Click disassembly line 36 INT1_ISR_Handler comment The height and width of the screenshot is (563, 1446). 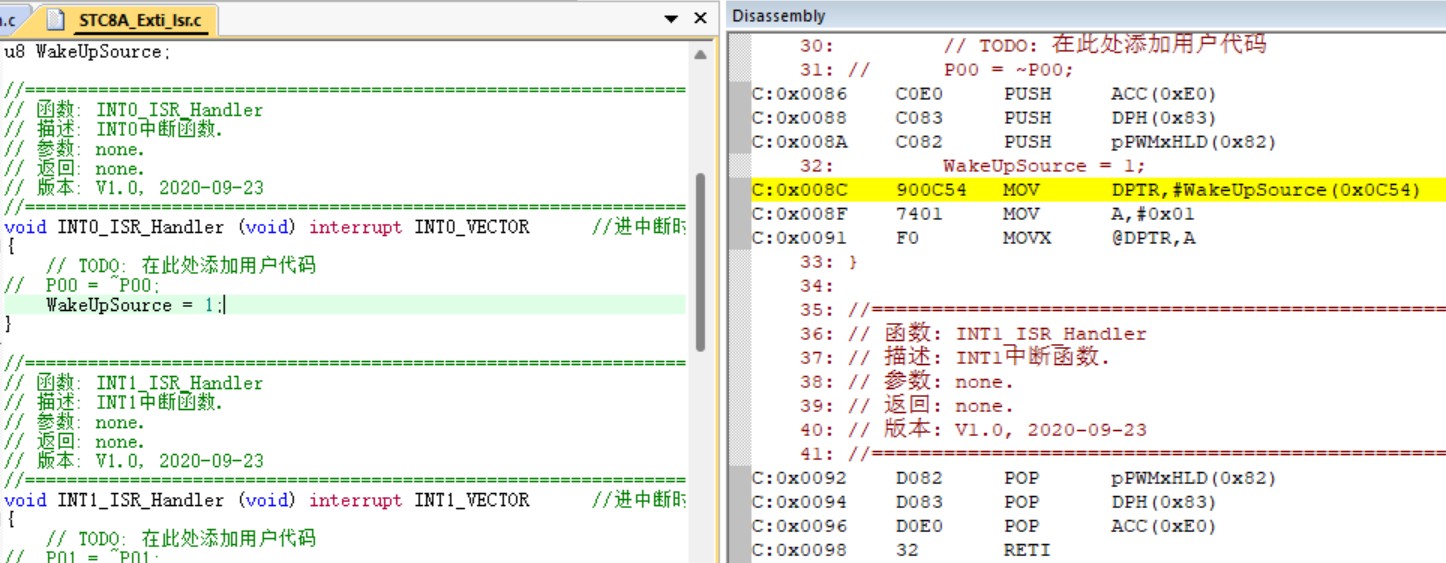tap(972, 334)
